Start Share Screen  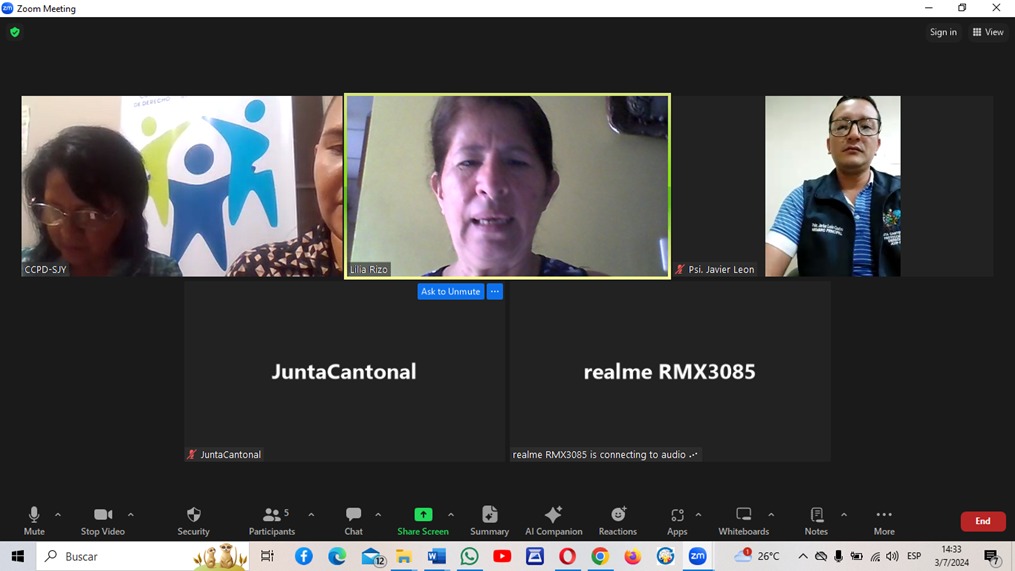423,520
